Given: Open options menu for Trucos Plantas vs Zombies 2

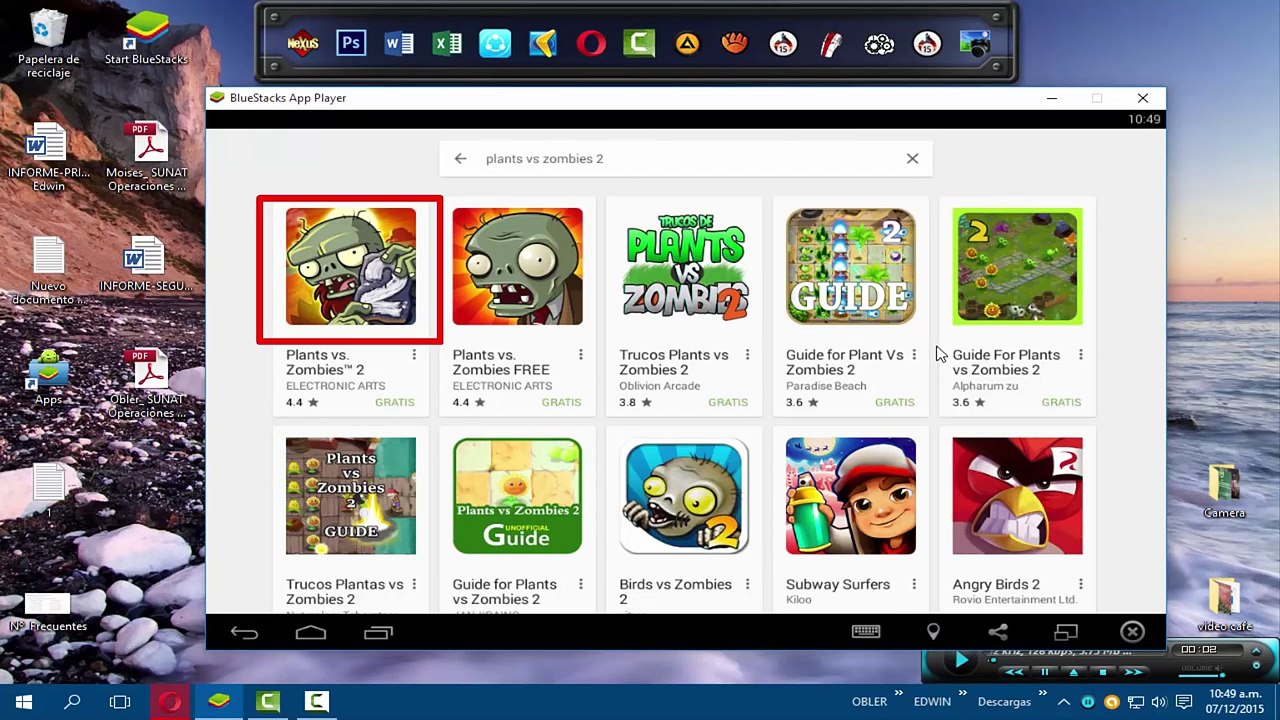Looking at the screenshot, I should 414,584.
